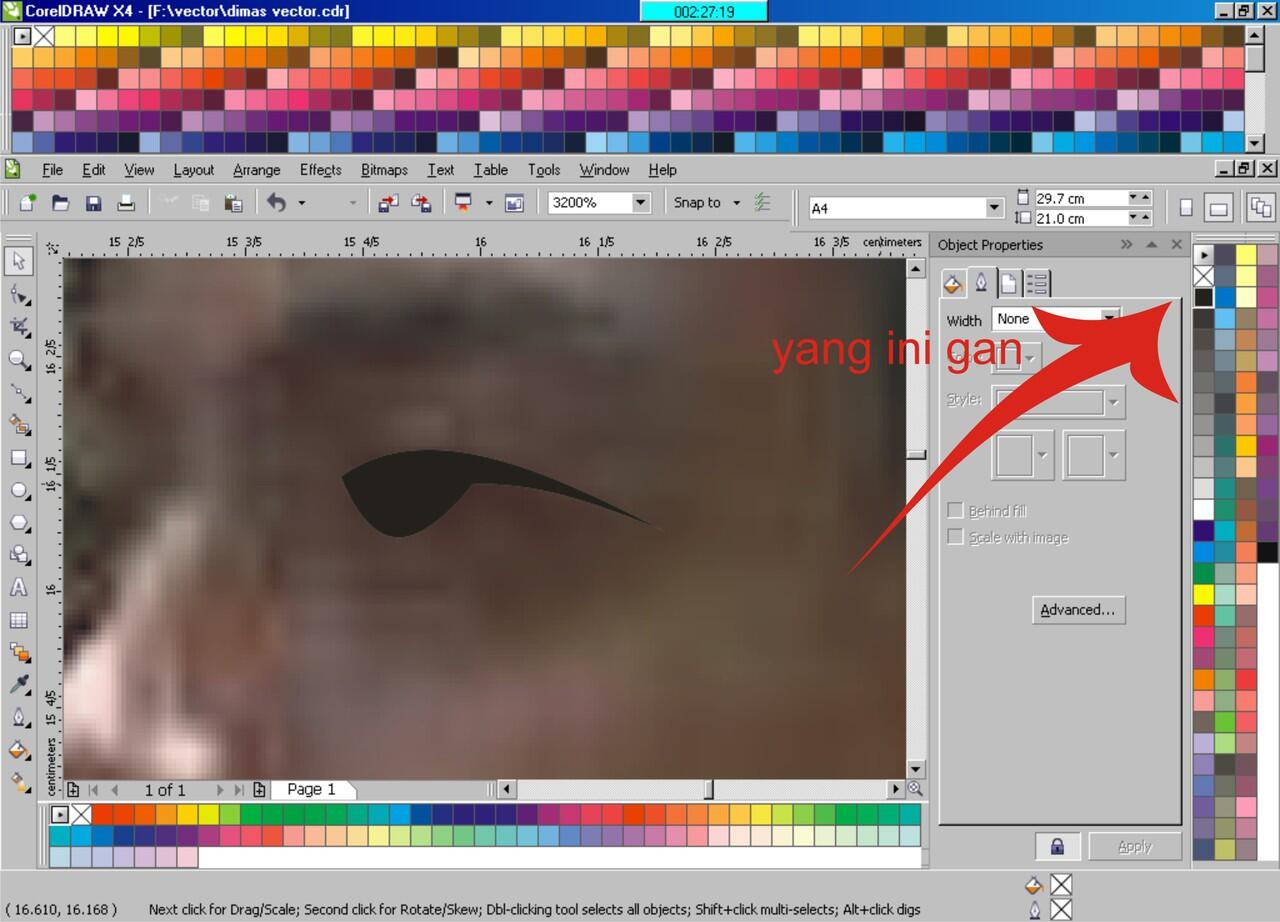Image resolution: width=1280 pixels, height=922 pixels.
Task: Collapse the Object Properties docker with the double-arrow button
Action: [1127, 244]
